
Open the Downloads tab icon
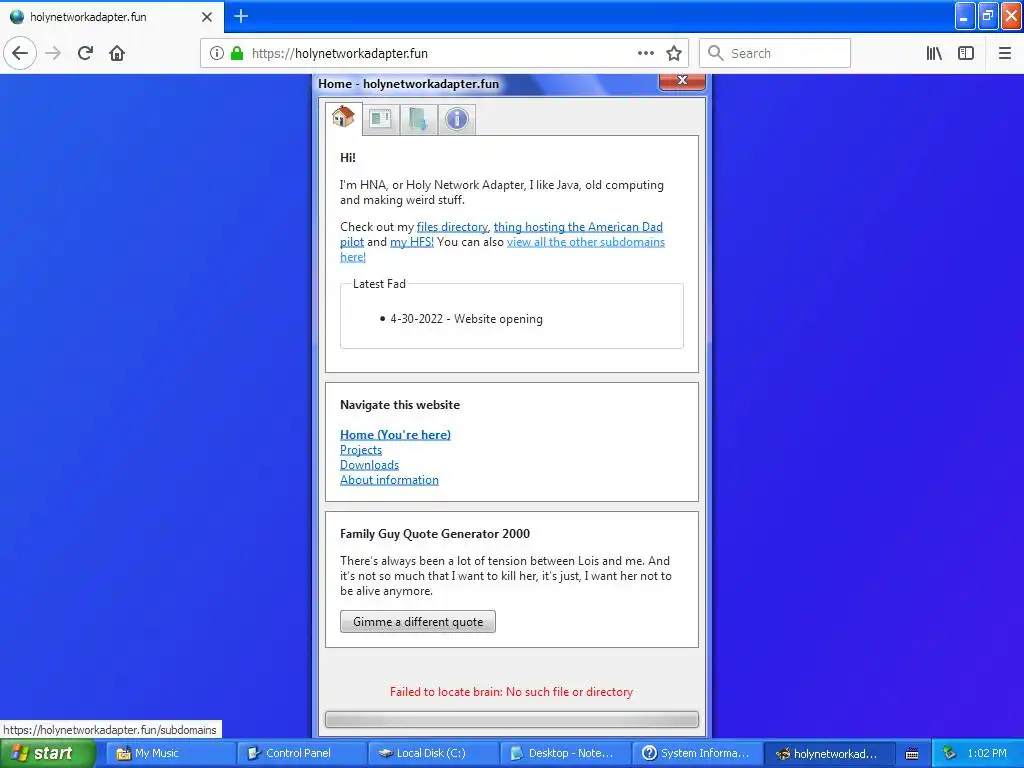419,119
